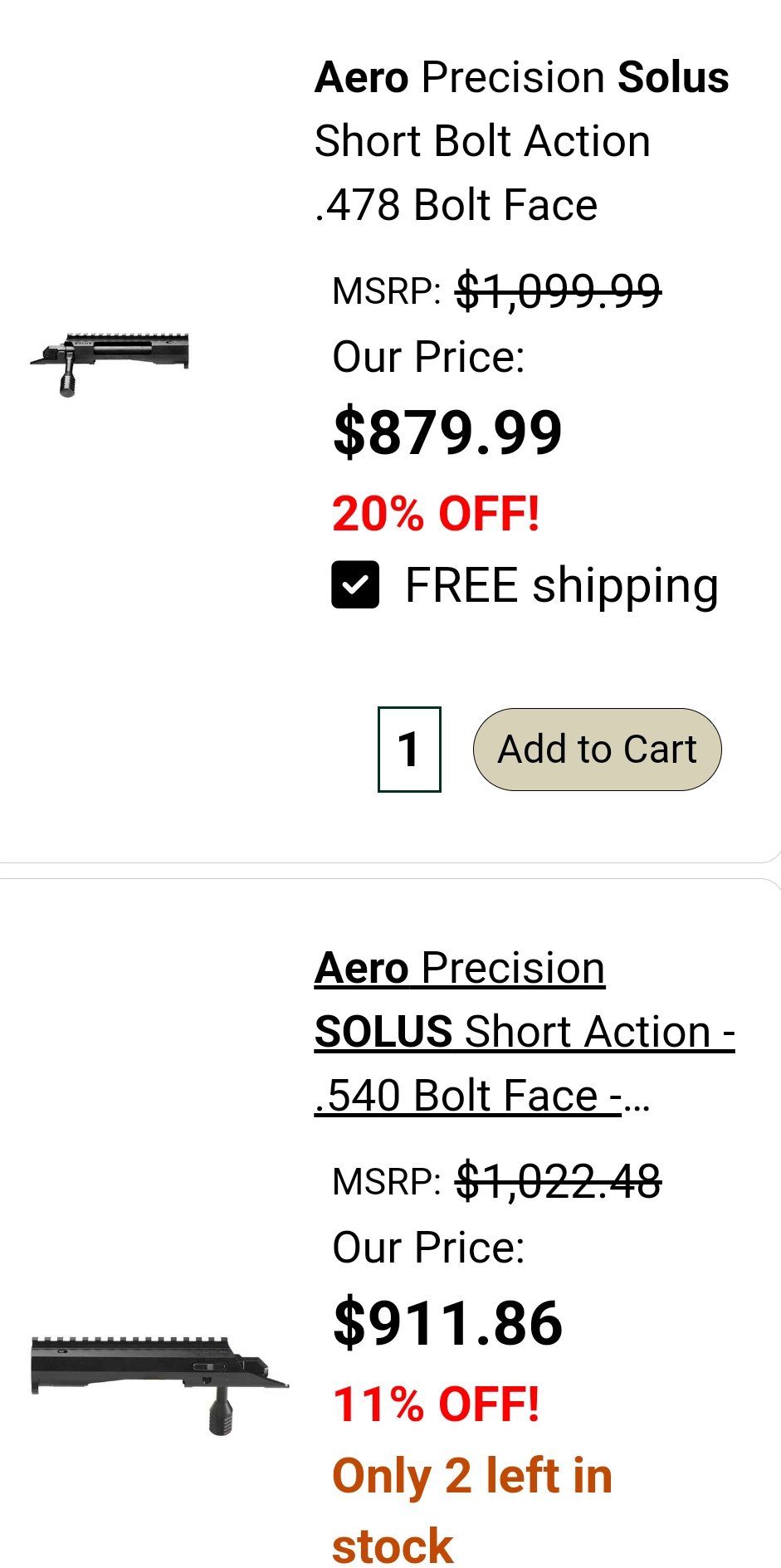Screen dimensions: 781x1568
Task: Open the SOLUS Short Action .540 link
Action: (x=523, y=1032)
